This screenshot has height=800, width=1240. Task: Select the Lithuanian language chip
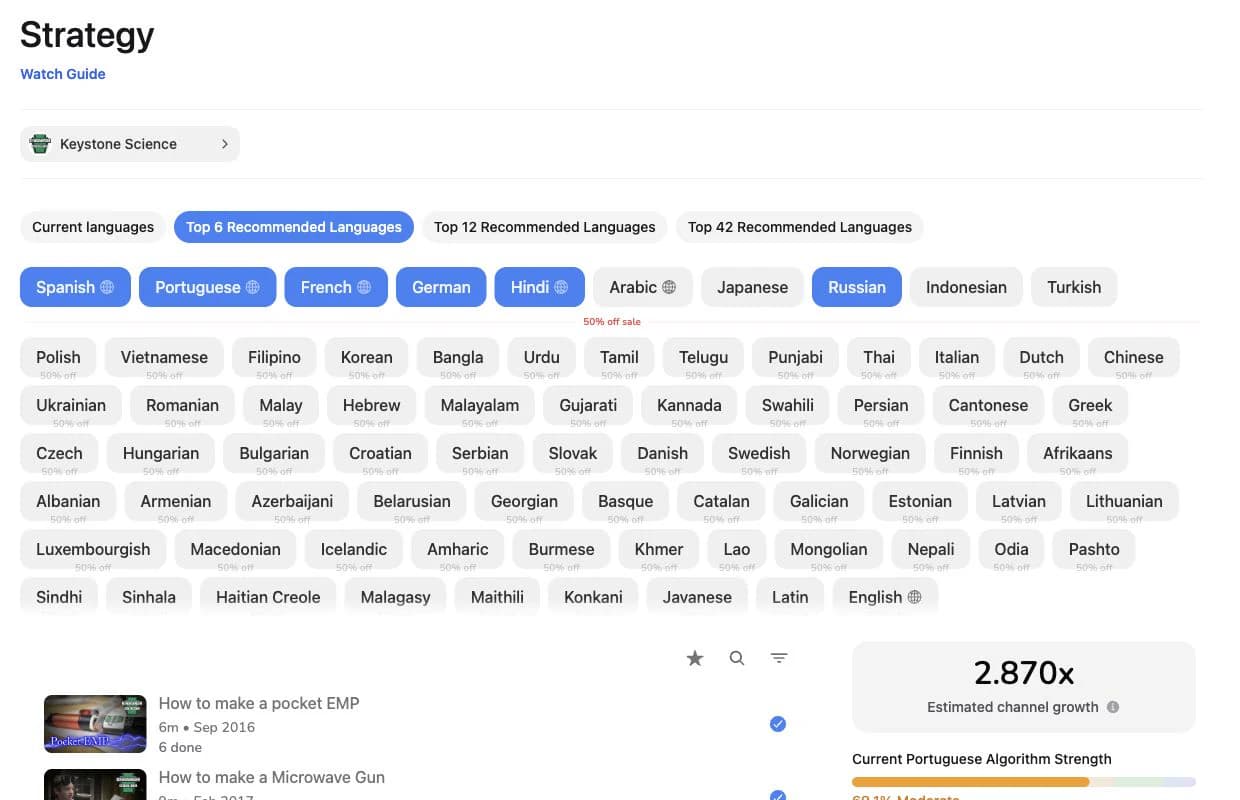point(1124,501)
